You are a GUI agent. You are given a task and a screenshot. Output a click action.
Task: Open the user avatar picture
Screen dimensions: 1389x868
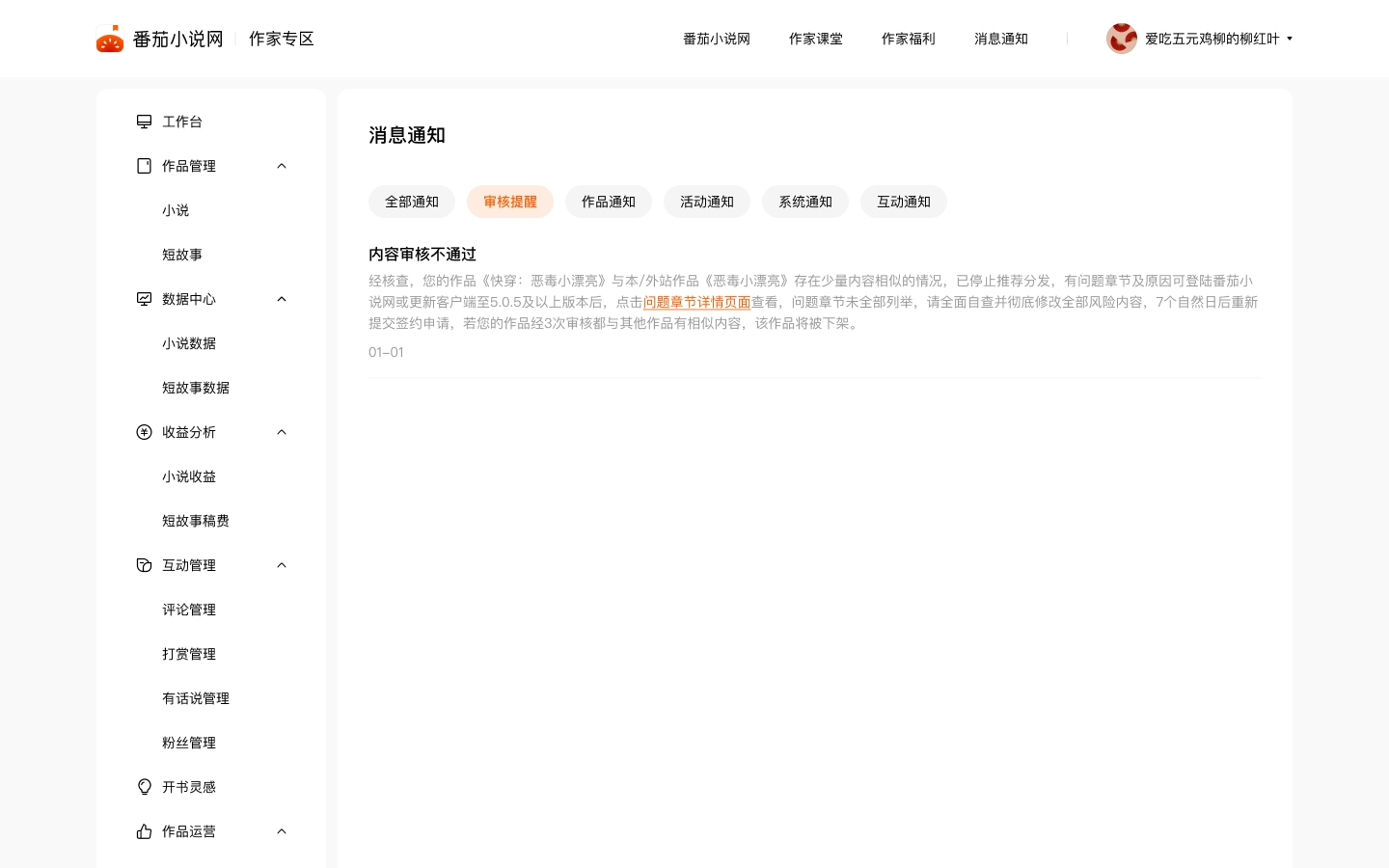click(x=1121, y=39)
